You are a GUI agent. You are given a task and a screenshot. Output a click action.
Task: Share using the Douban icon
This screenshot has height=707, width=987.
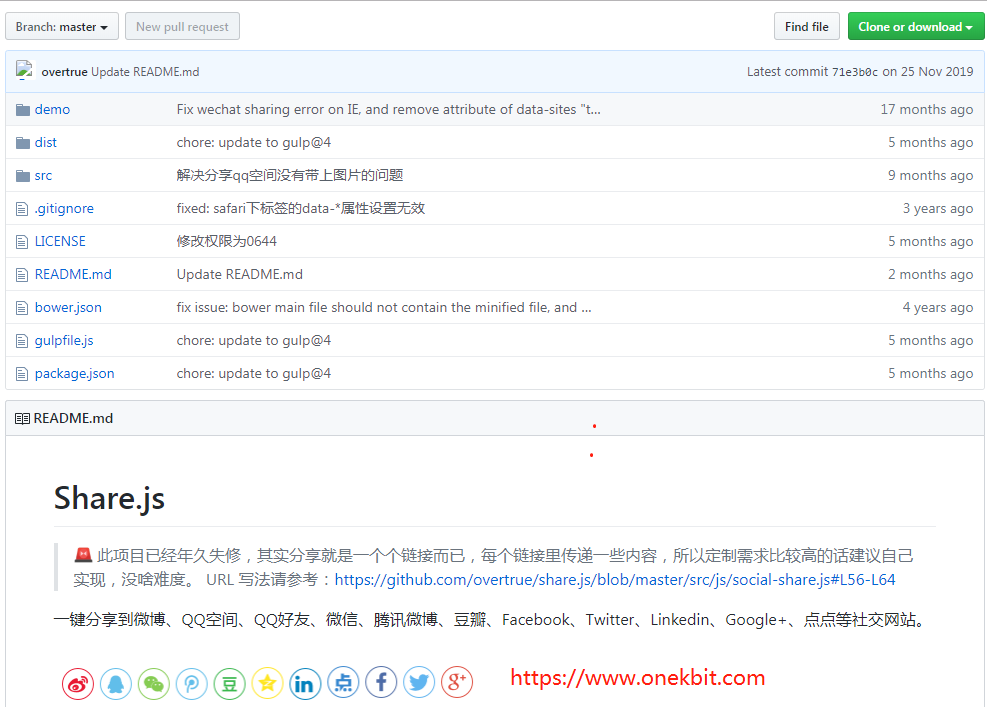coord(229,683)
